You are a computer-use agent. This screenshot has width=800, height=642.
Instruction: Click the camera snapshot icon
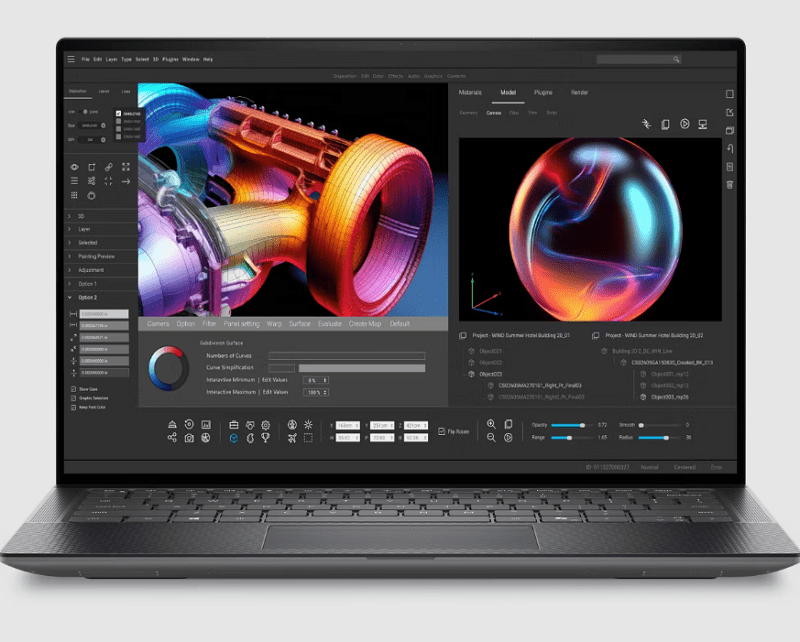click(x=189, y=438)
